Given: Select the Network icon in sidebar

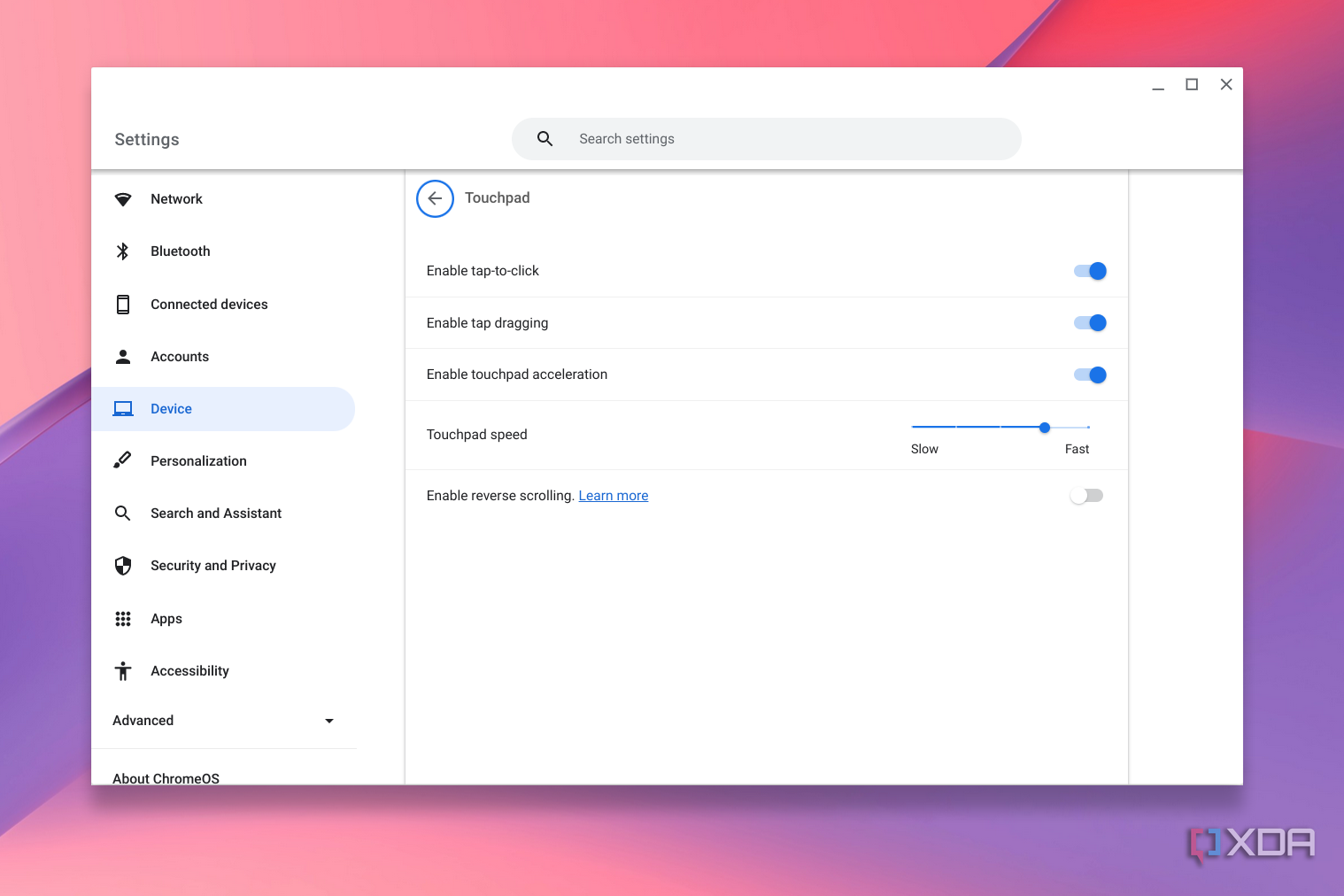Looking at the screenshot, I should (123, 198).
